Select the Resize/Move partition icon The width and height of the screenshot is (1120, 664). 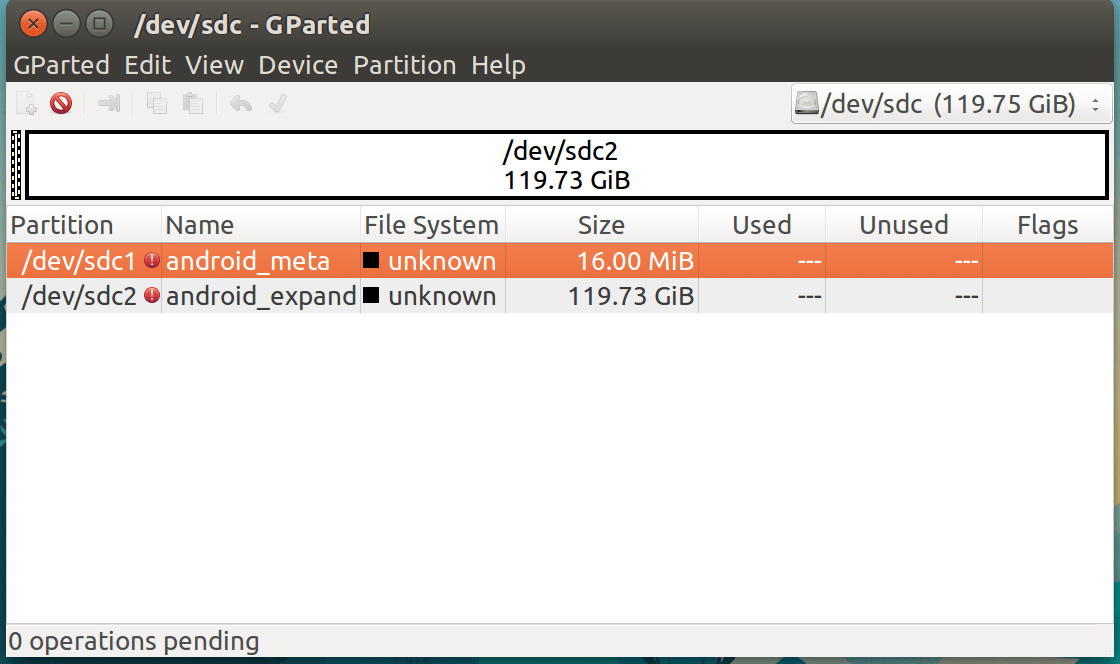click(x=108, y=103)
